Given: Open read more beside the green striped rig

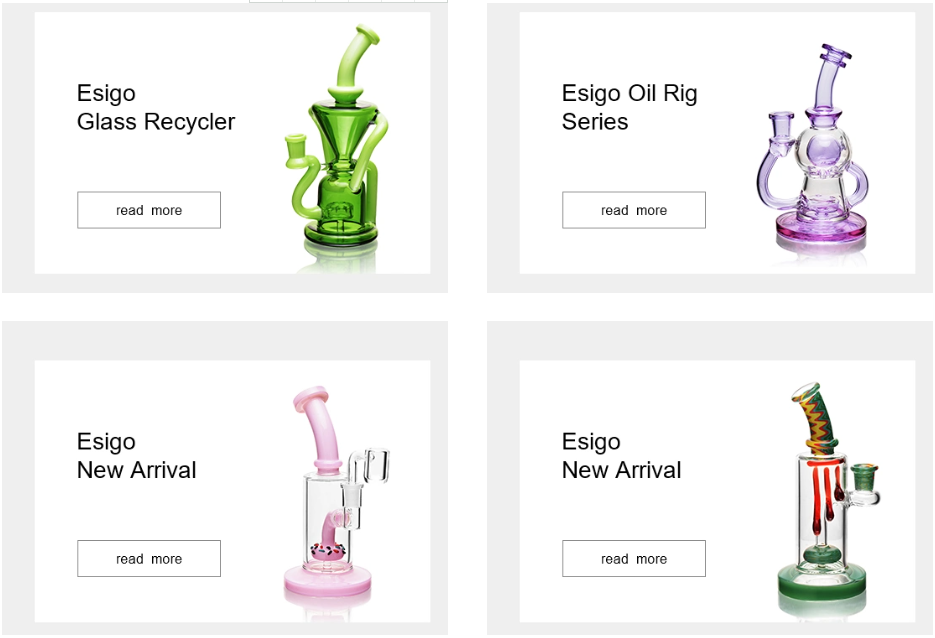Looking at the screenshot, I should coord(633,559).
